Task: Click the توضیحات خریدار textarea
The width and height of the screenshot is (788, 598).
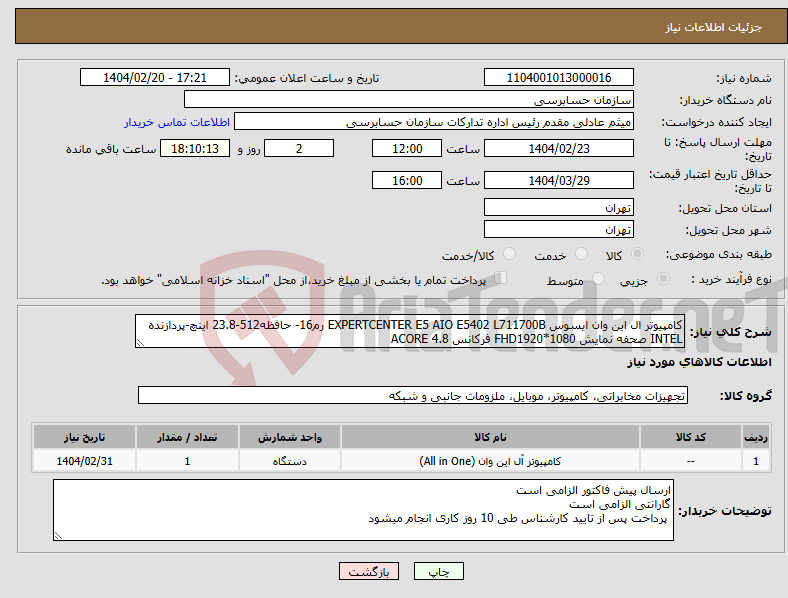Action: [363, 510]
